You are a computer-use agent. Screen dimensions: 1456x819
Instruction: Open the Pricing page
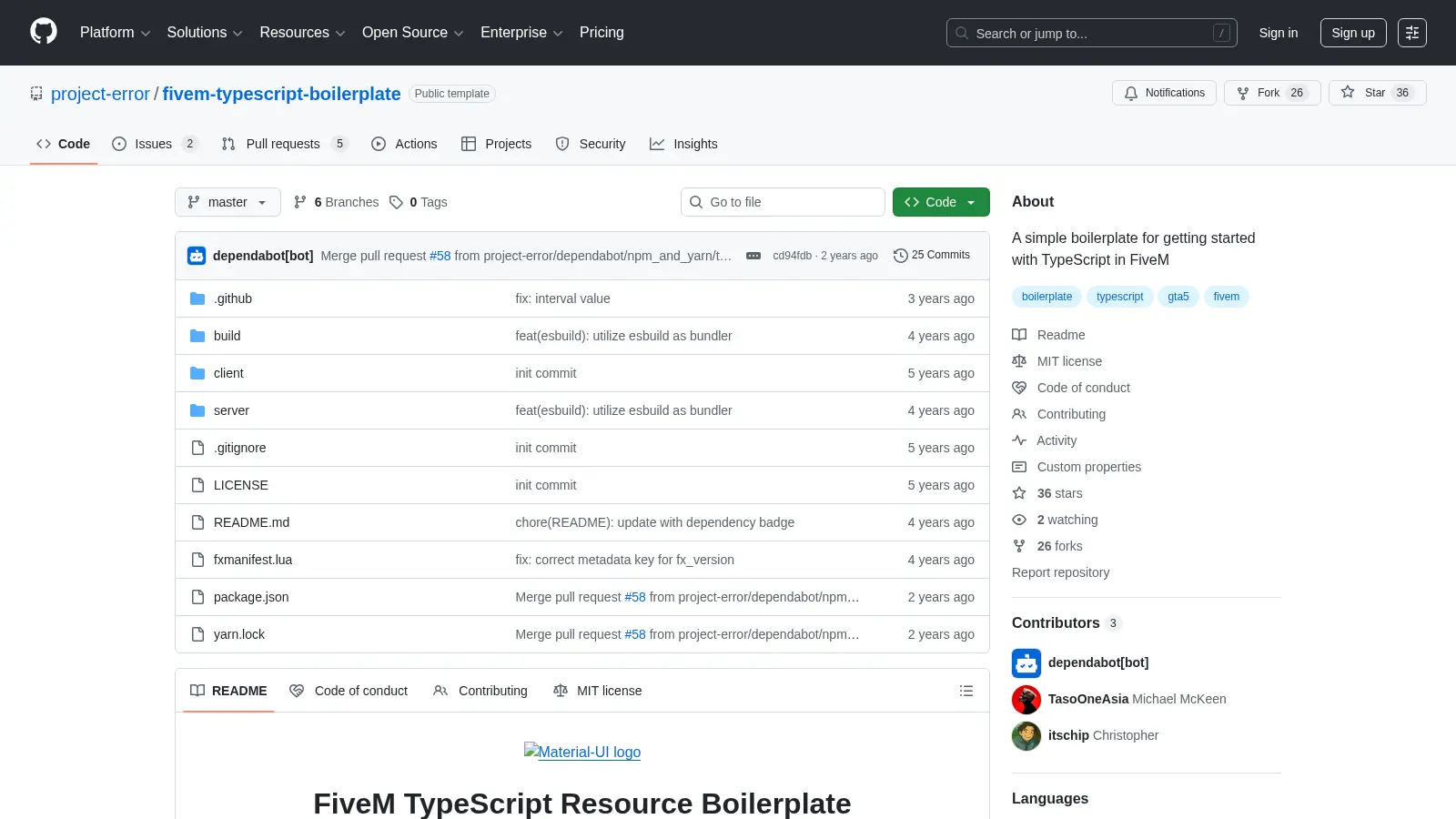pyautogui.click(x=602, y=33)
